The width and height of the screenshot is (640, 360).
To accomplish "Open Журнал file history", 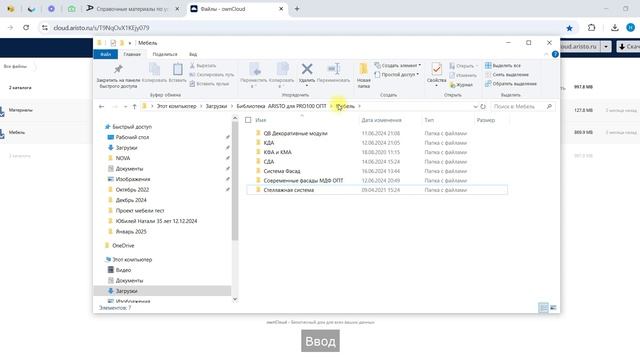I will click(461, 85).
